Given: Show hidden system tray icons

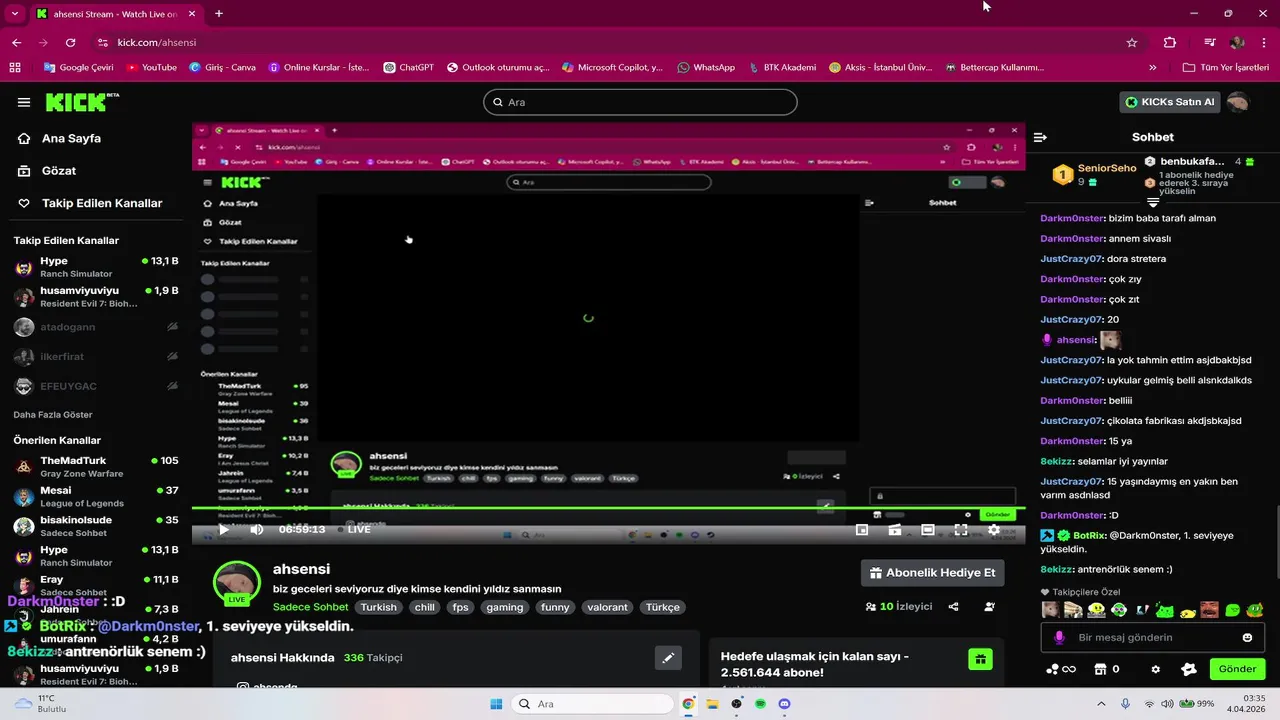Looking at the screenshot, I should pos(1102,704).
